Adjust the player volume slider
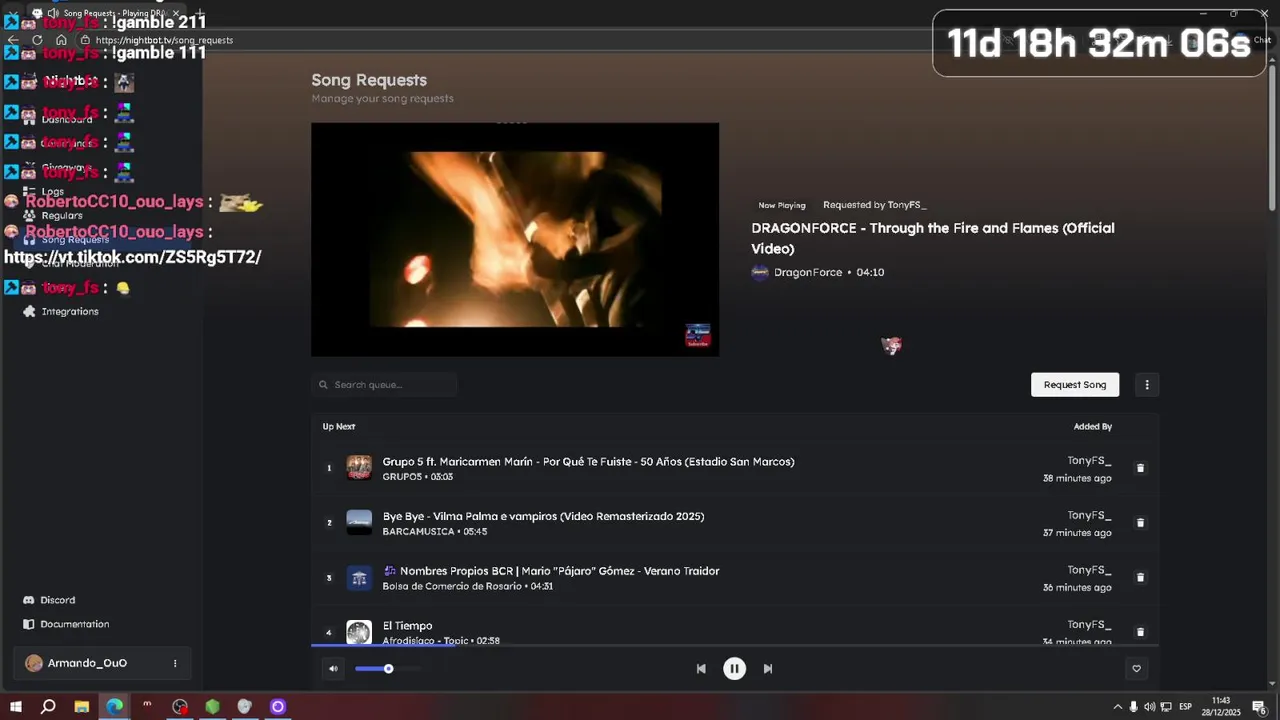Screen dimensions: 1280x720 pos(387,669)
